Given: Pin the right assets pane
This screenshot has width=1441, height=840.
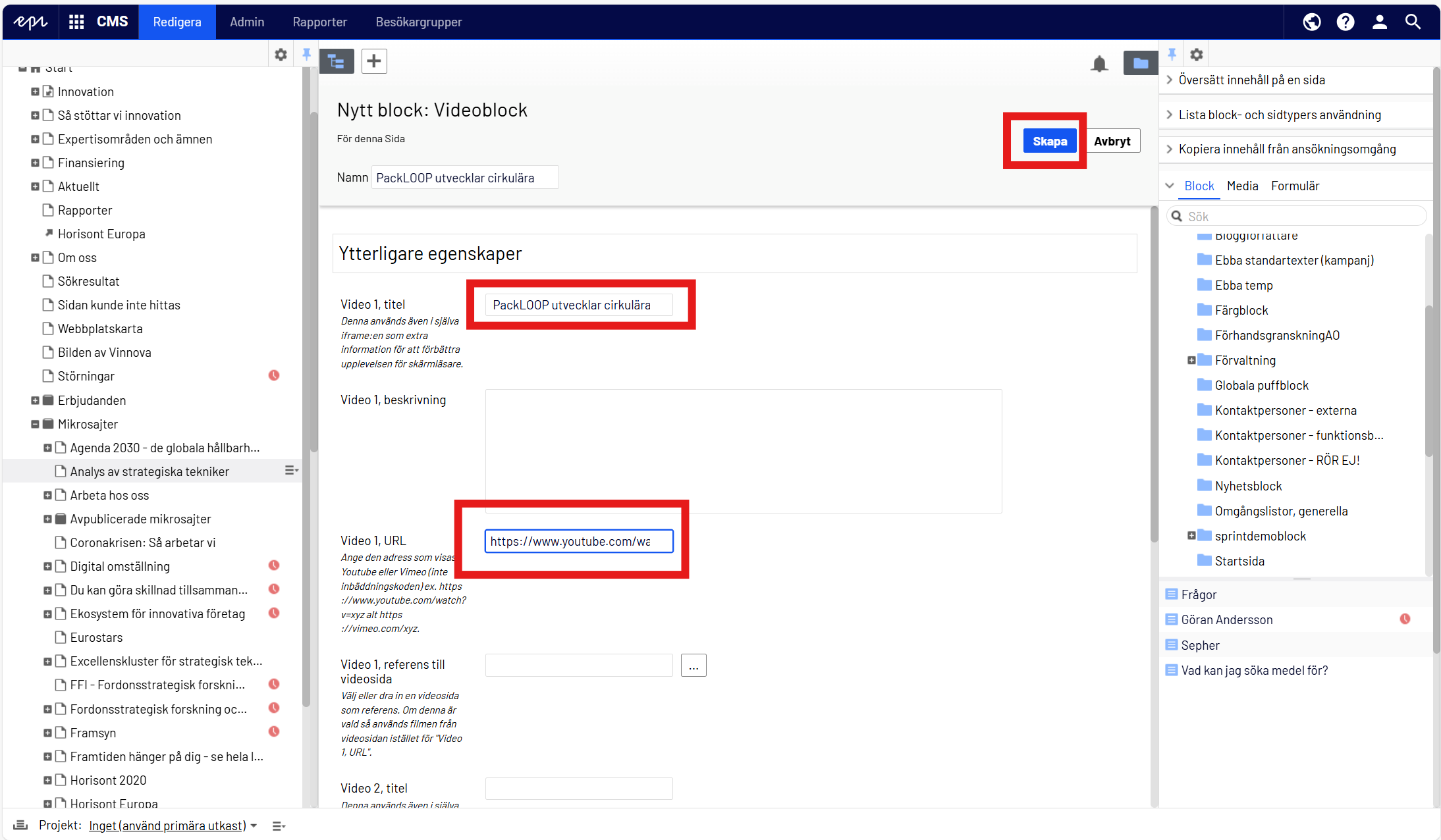Looking at the screenshot, I should tap(1172, 54).
